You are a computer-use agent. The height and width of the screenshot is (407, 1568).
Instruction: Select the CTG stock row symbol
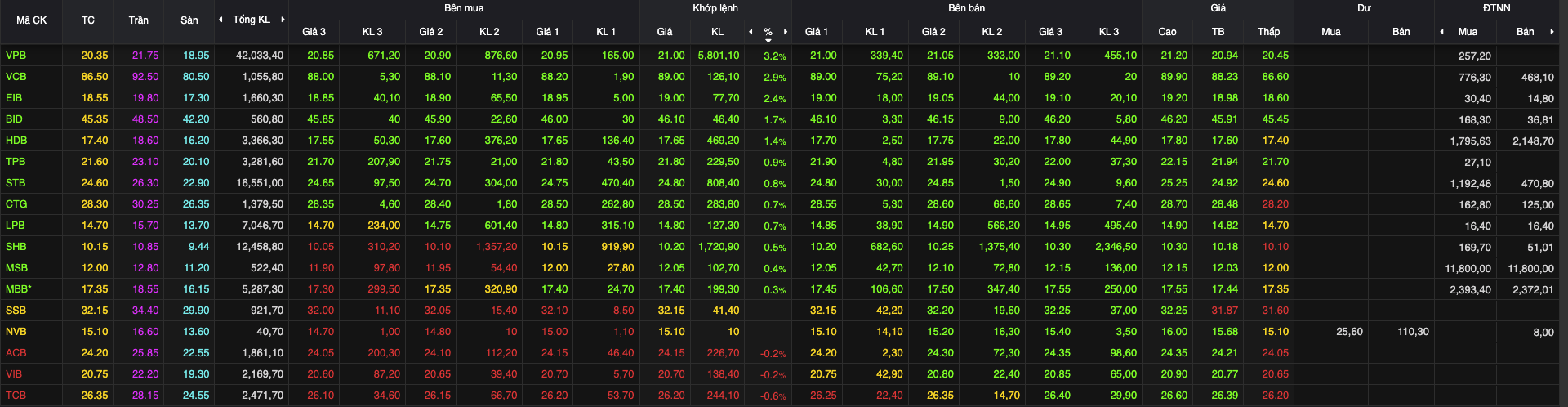point(16,204)
